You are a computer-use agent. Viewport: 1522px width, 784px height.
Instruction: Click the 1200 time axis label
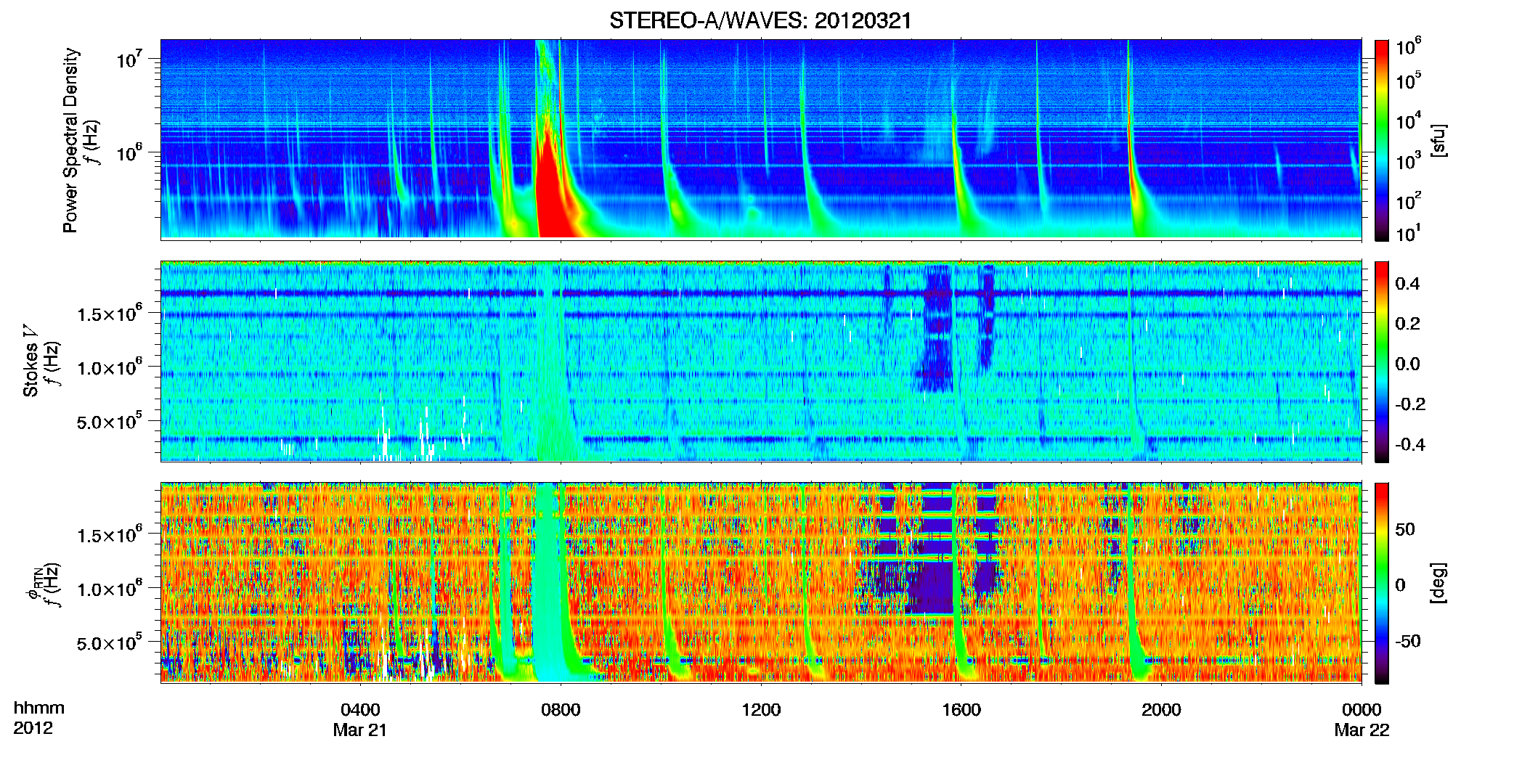point(761,710)
